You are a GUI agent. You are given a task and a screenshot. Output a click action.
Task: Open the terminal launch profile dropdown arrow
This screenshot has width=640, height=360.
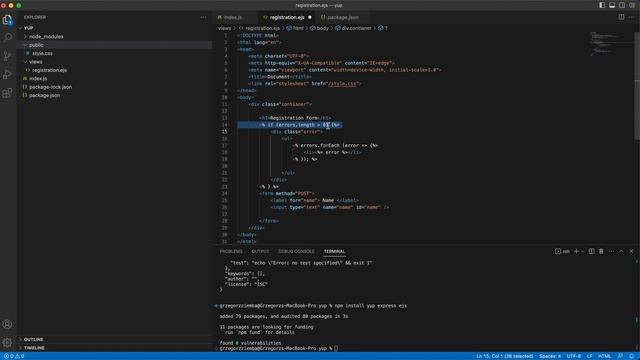[582, 251]
